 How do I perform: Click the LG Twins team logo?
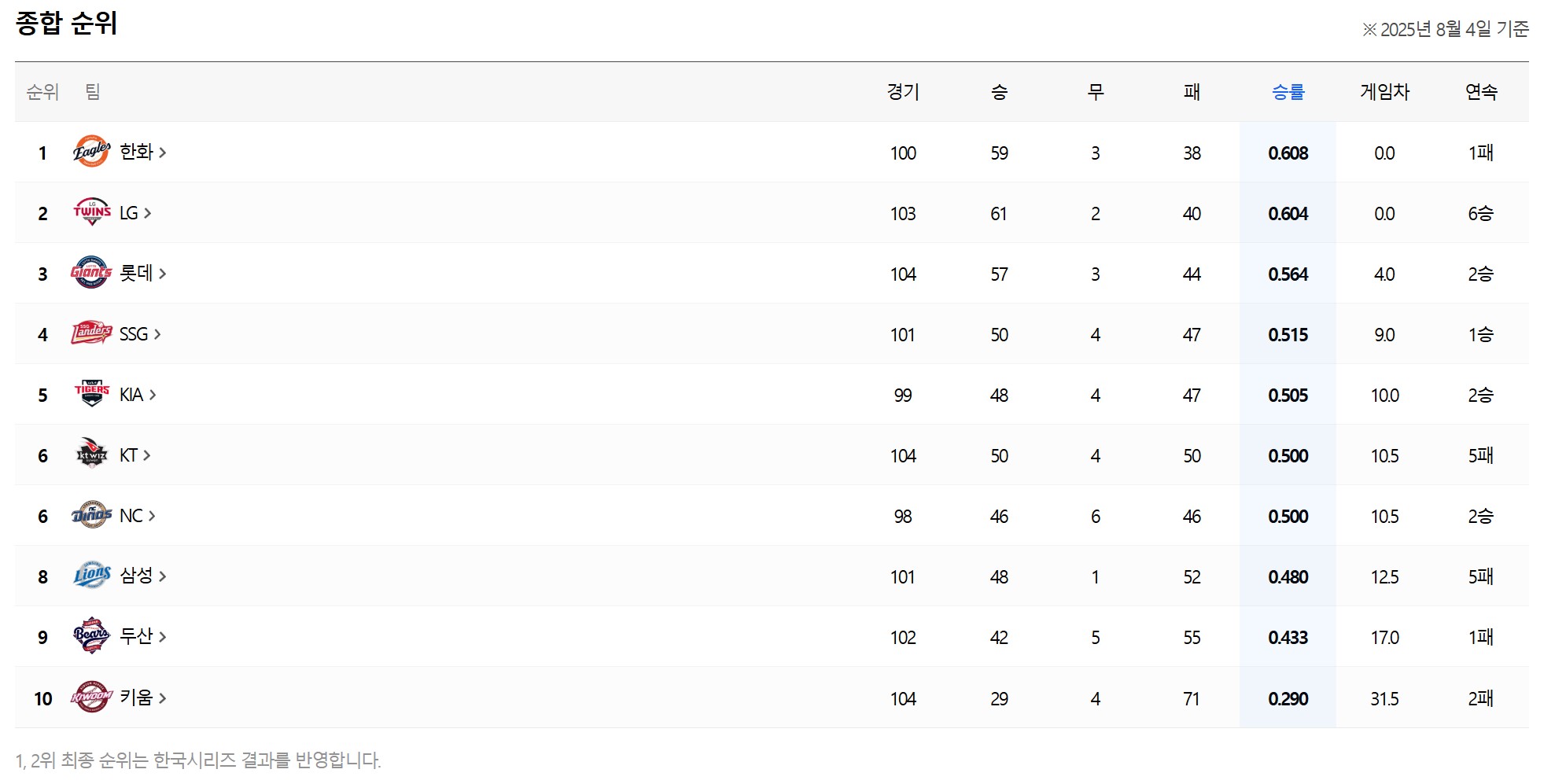pos(91,212)
